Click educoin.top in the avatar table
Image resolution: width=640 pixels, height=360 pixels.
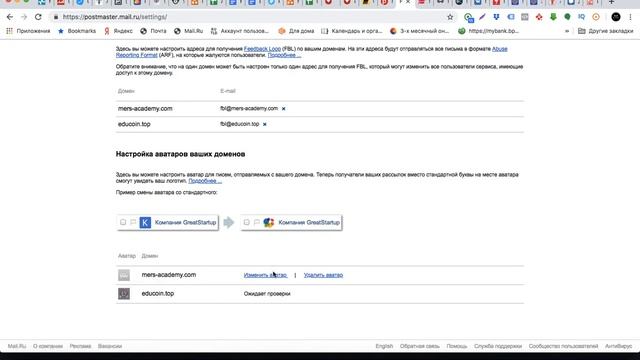click(158, 293)
